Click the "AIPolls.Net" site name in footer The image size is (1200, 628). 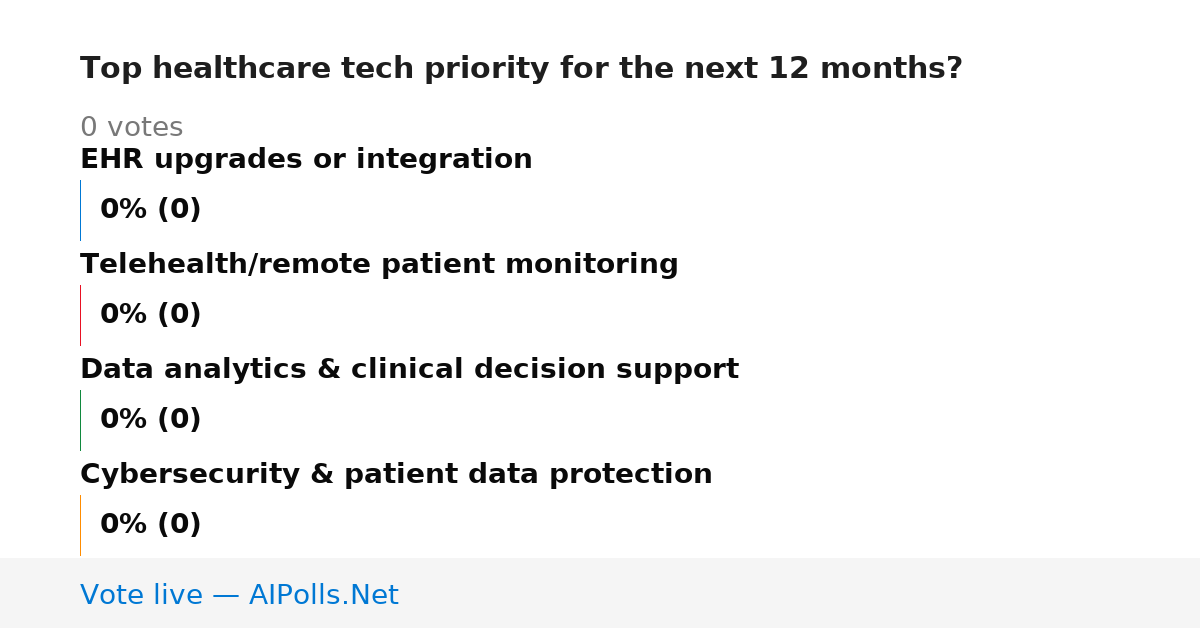tap(323, 596)
